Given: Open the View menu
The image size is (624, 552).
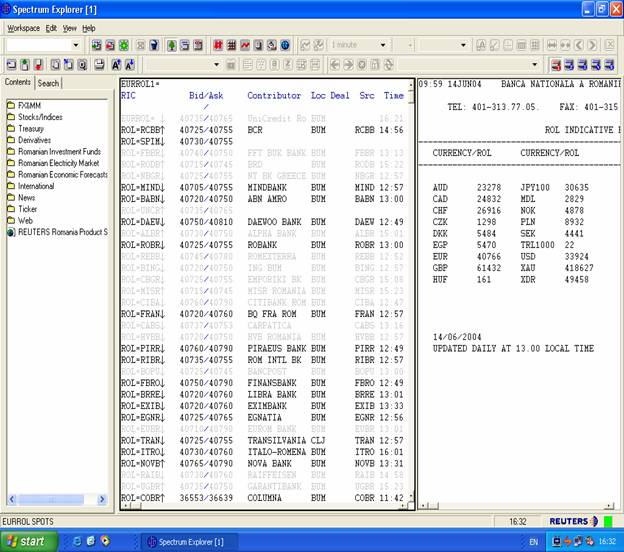Looking at the screenshot, I should click(x=69, y=28).
